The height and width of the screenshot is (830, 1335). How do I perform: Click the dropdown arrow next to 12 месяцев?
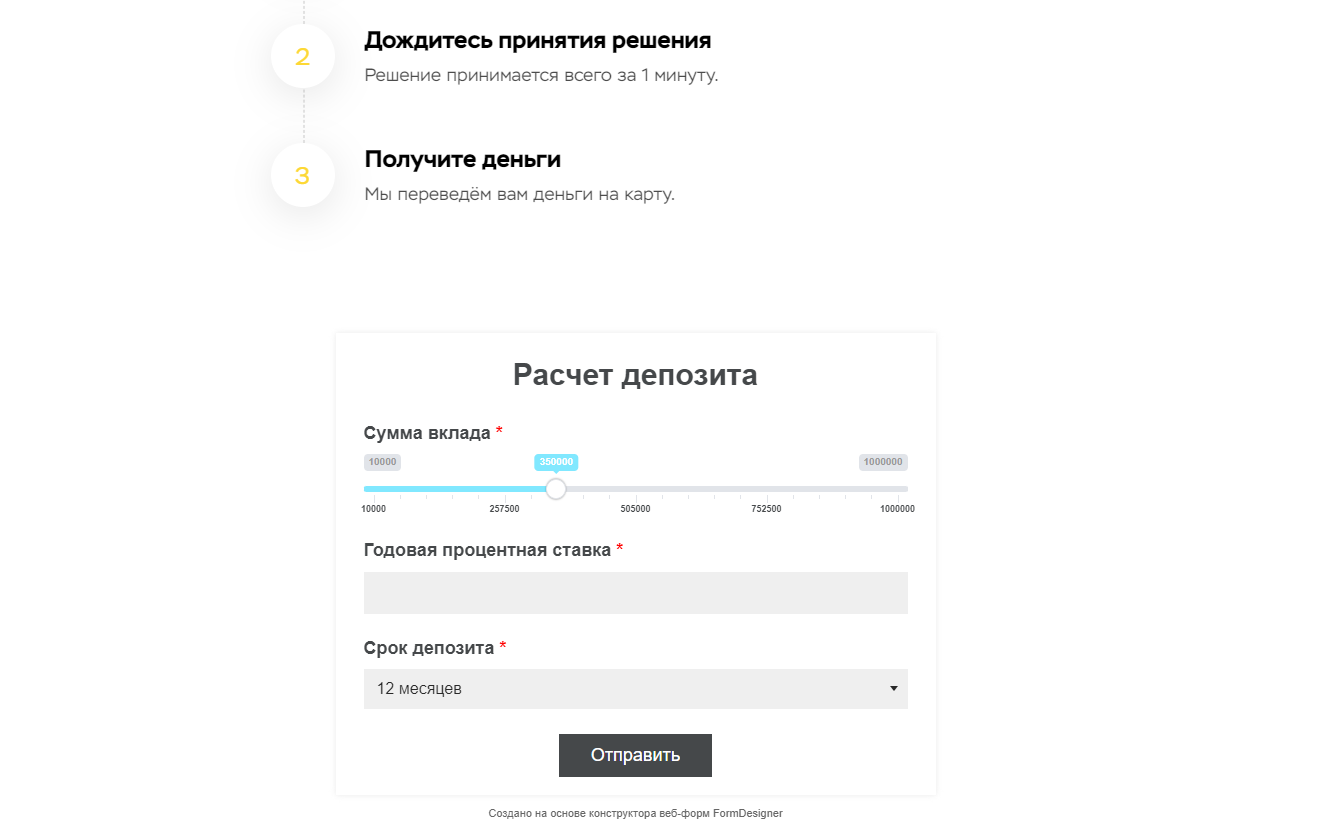point(893,689)
